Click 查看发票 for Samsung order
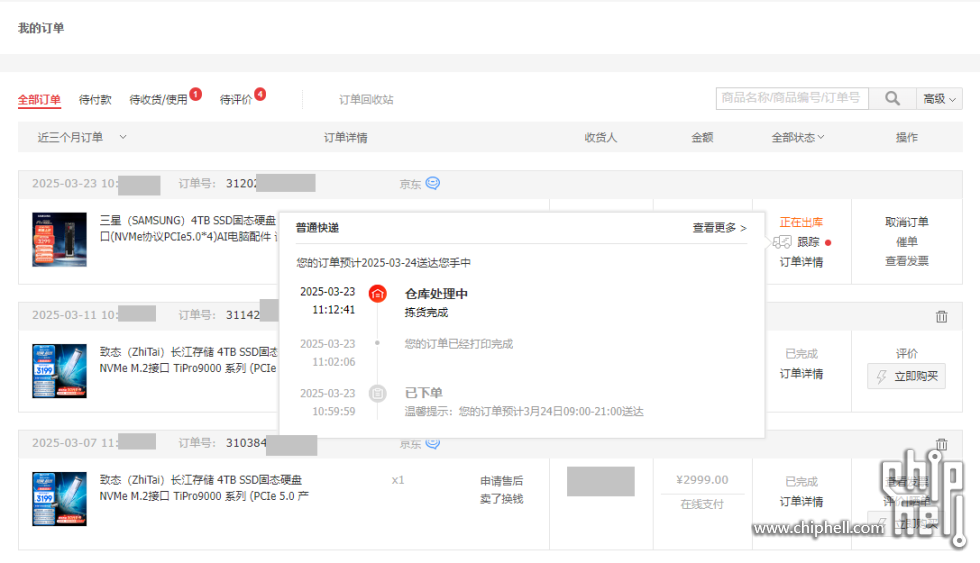This screenshot has height=563, width=980. coord(907,261)
